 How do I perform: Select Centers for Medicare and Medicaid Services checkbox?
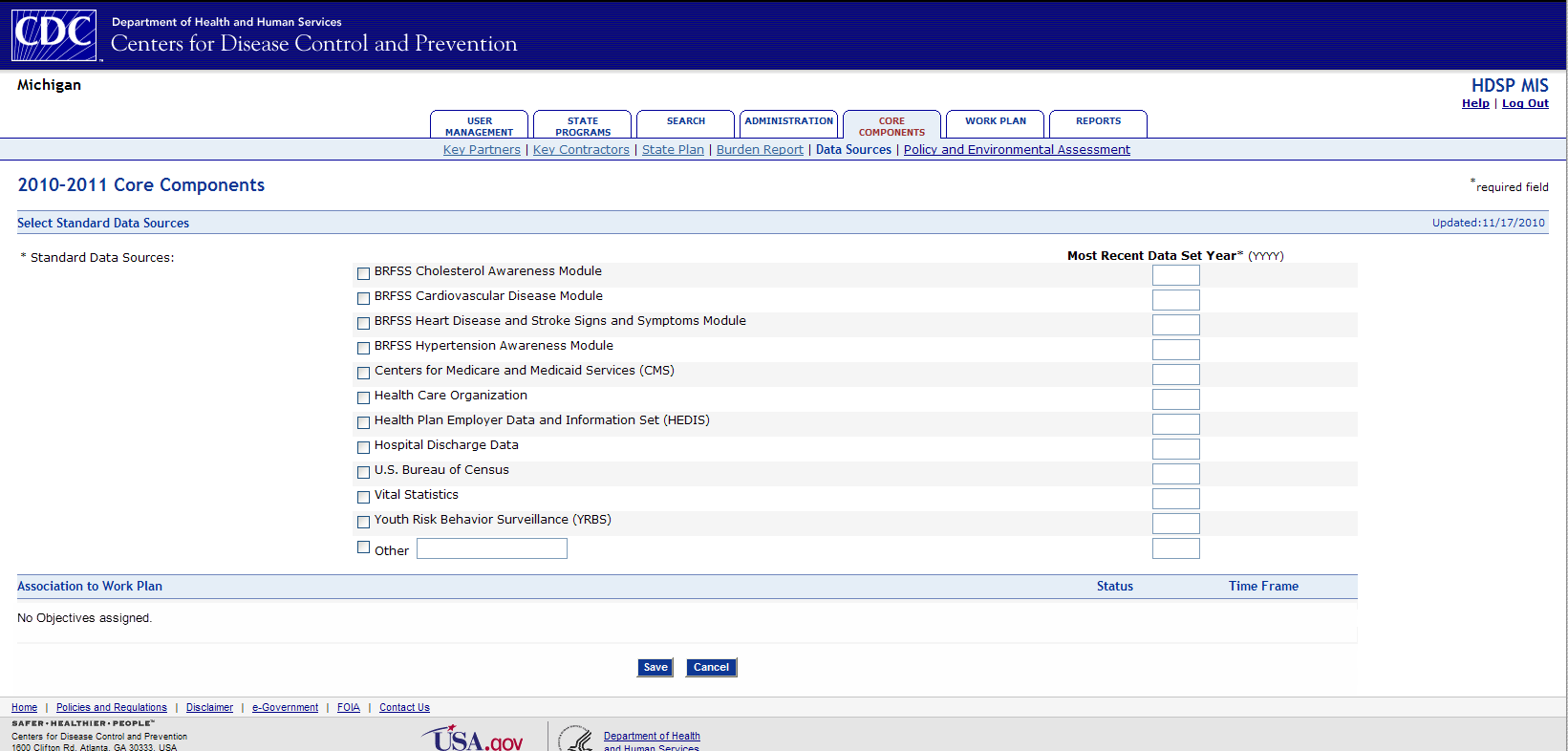(x=363, y=373)
